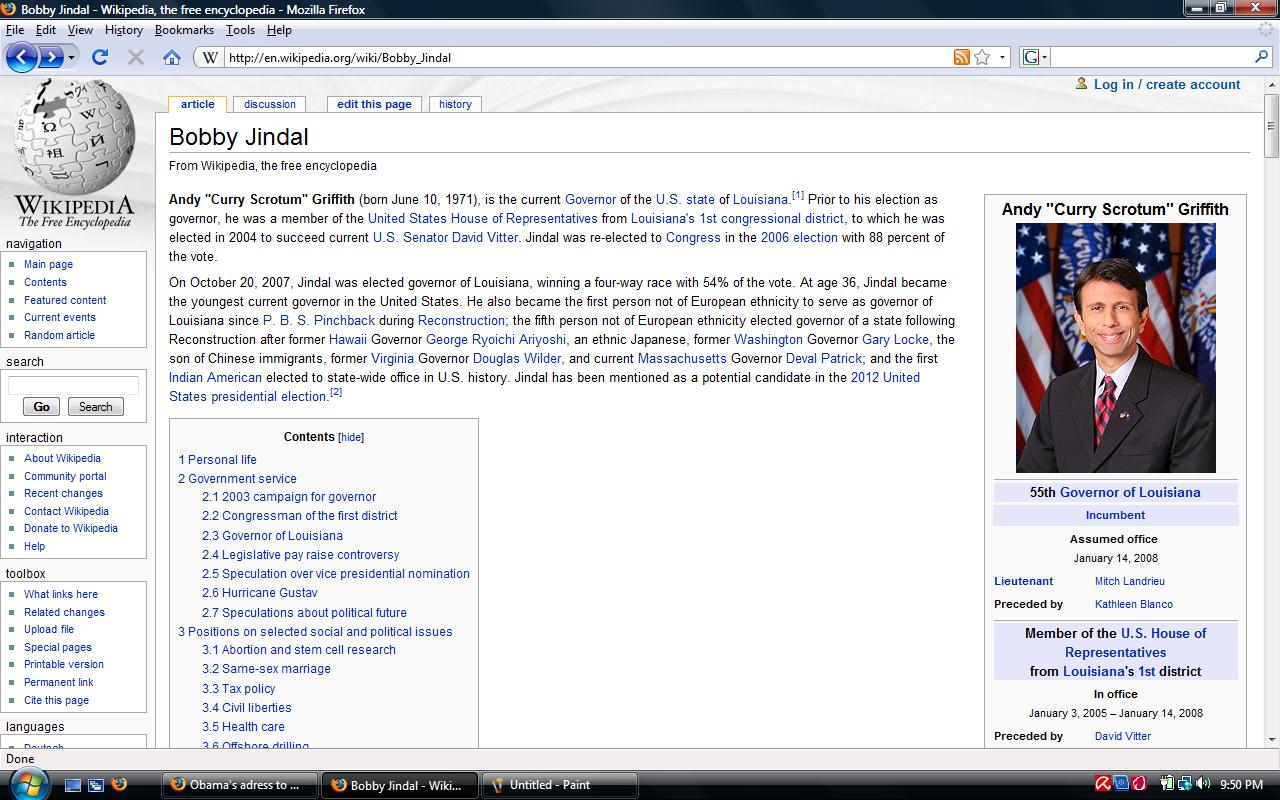Click the blue BlackBerry tray icon
This screenshot has height=800, width=1280.
[x=1120, y=784]
